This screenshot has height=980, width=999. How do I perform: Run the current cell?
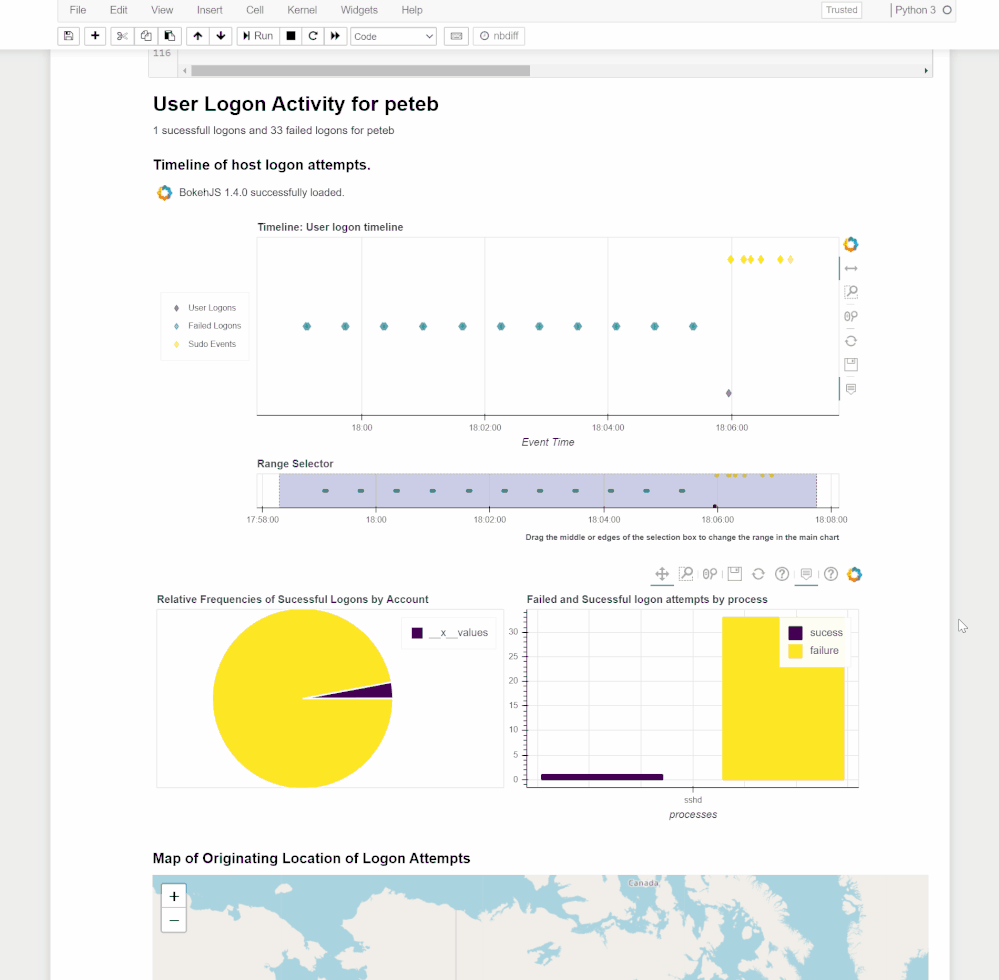(x=257, y=36)
